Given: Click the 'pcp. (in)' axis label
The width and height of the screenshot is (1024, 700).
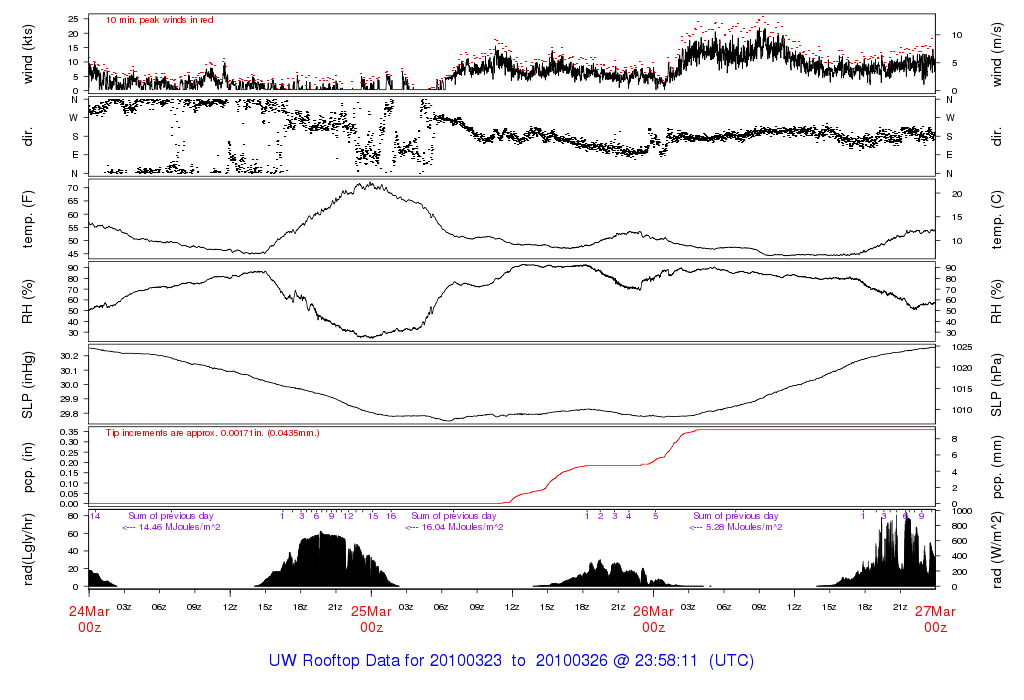Looking at the screenshot, I should click(27, 468).
